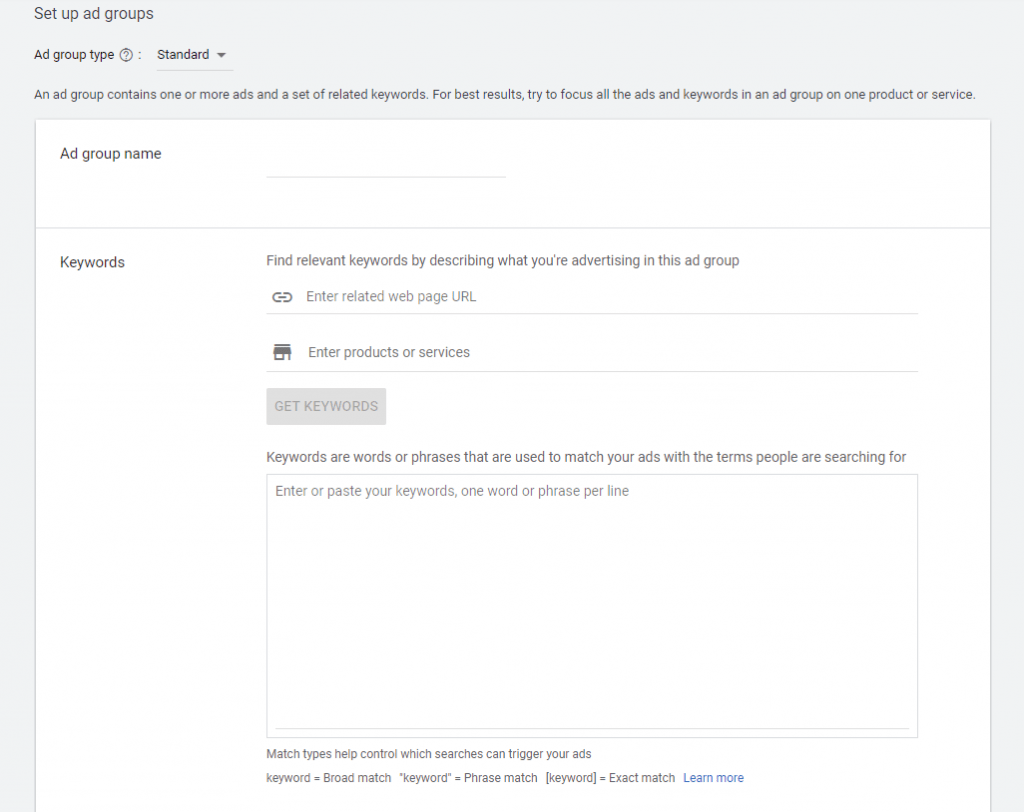Click the Enter related web page URL field
The image size is (1024, 812).
point(610,297)
